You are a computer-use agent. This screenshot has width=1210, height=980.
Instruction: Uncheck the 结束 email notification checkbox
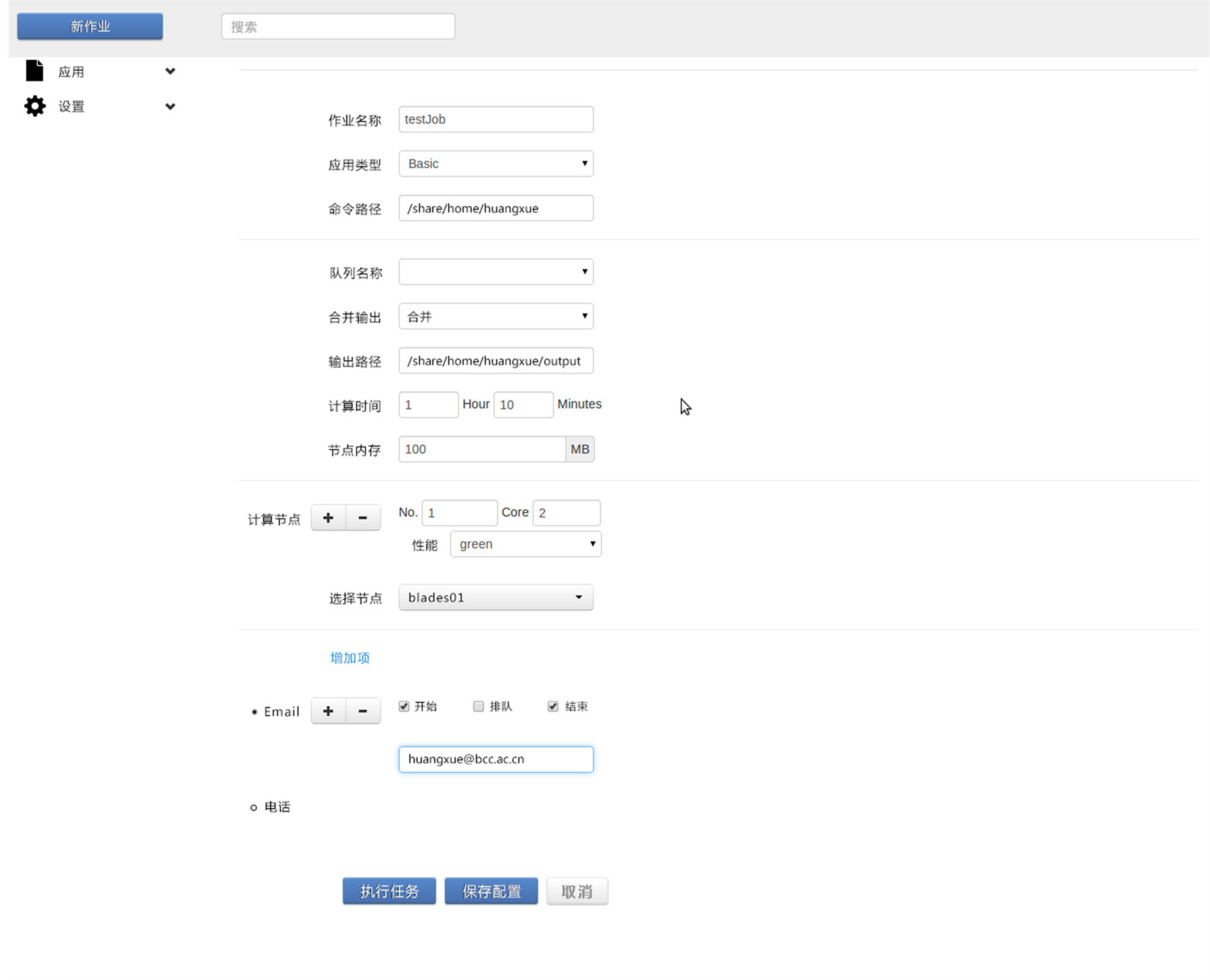point(553,706)
